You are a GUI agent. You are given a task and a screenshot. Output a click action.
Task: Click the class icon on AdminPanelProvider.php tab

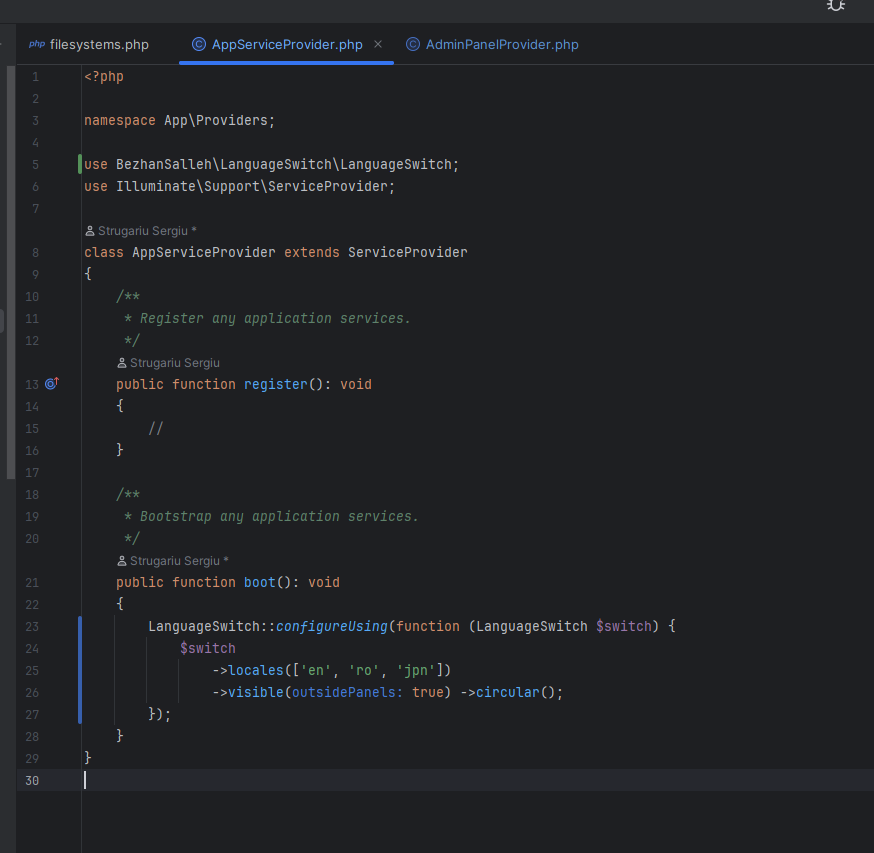point(412,44)
